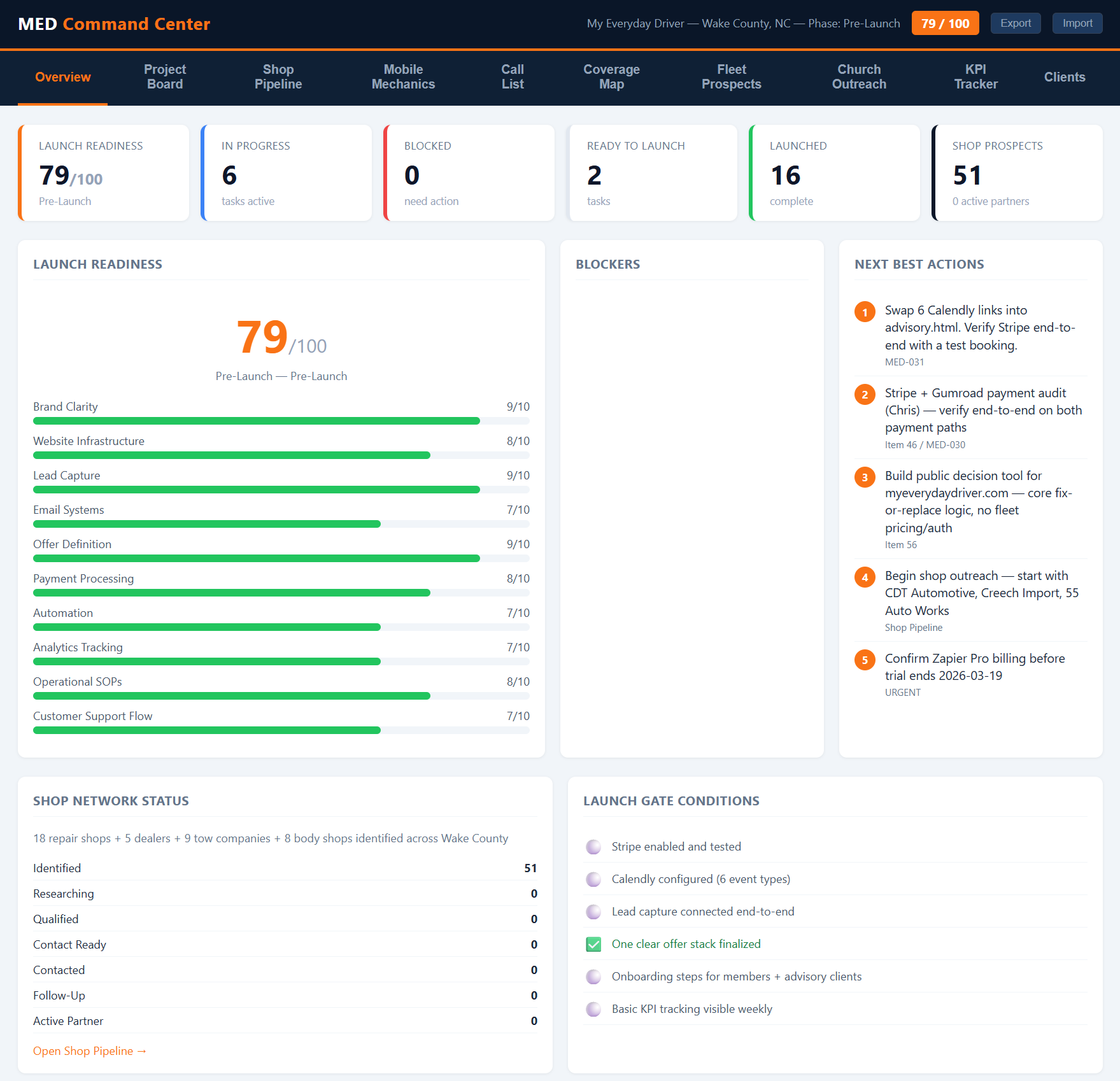Open the Ready to Launch card
1120x1081 pixels.
tap(652, 173)
